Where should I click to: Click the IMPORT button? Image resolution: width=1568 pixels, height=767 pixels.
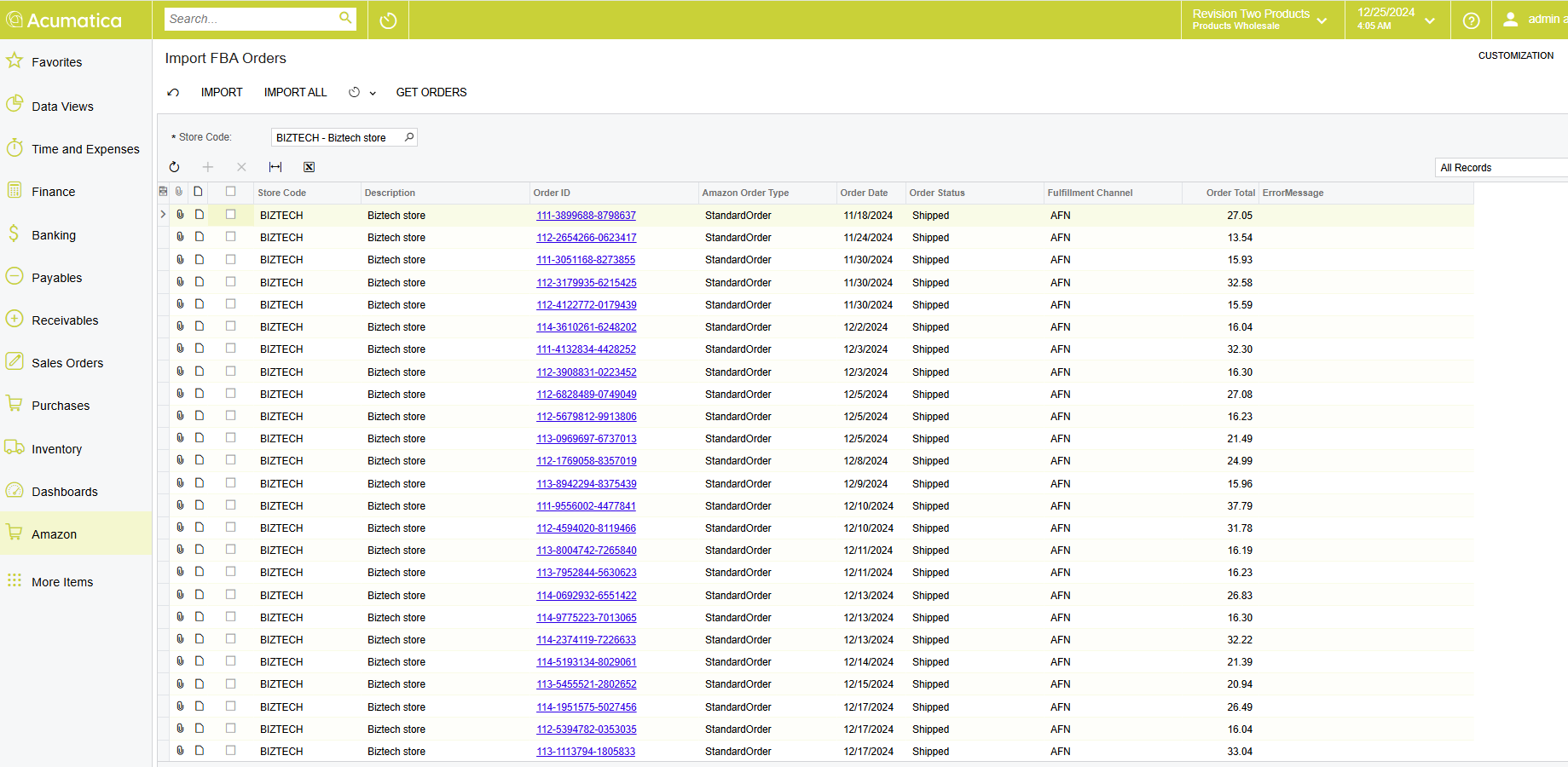[x=222, y=92]
